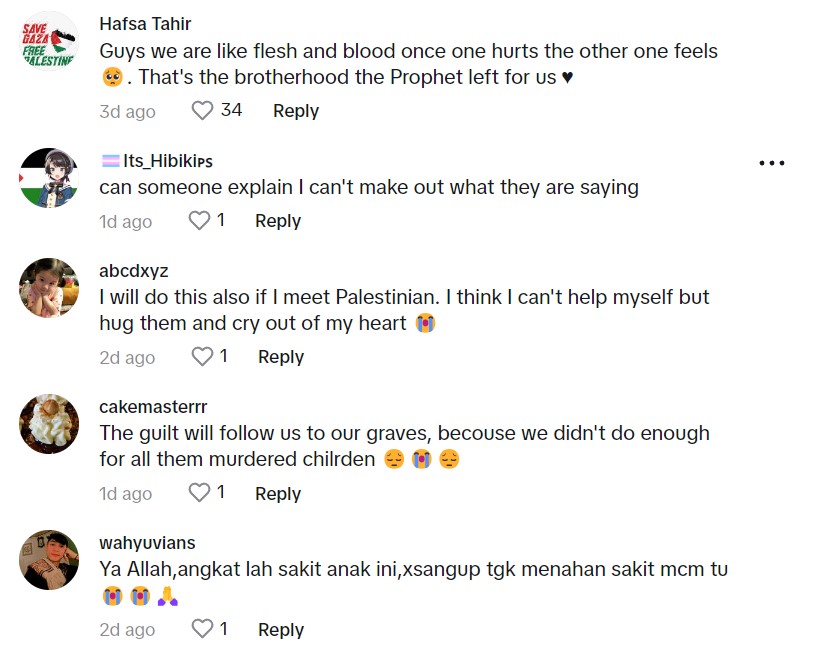Open Hafsa Tahir's profile picture
Image resolution: width=831 pixels, height=653 pixels.
(x=49, y=41)
